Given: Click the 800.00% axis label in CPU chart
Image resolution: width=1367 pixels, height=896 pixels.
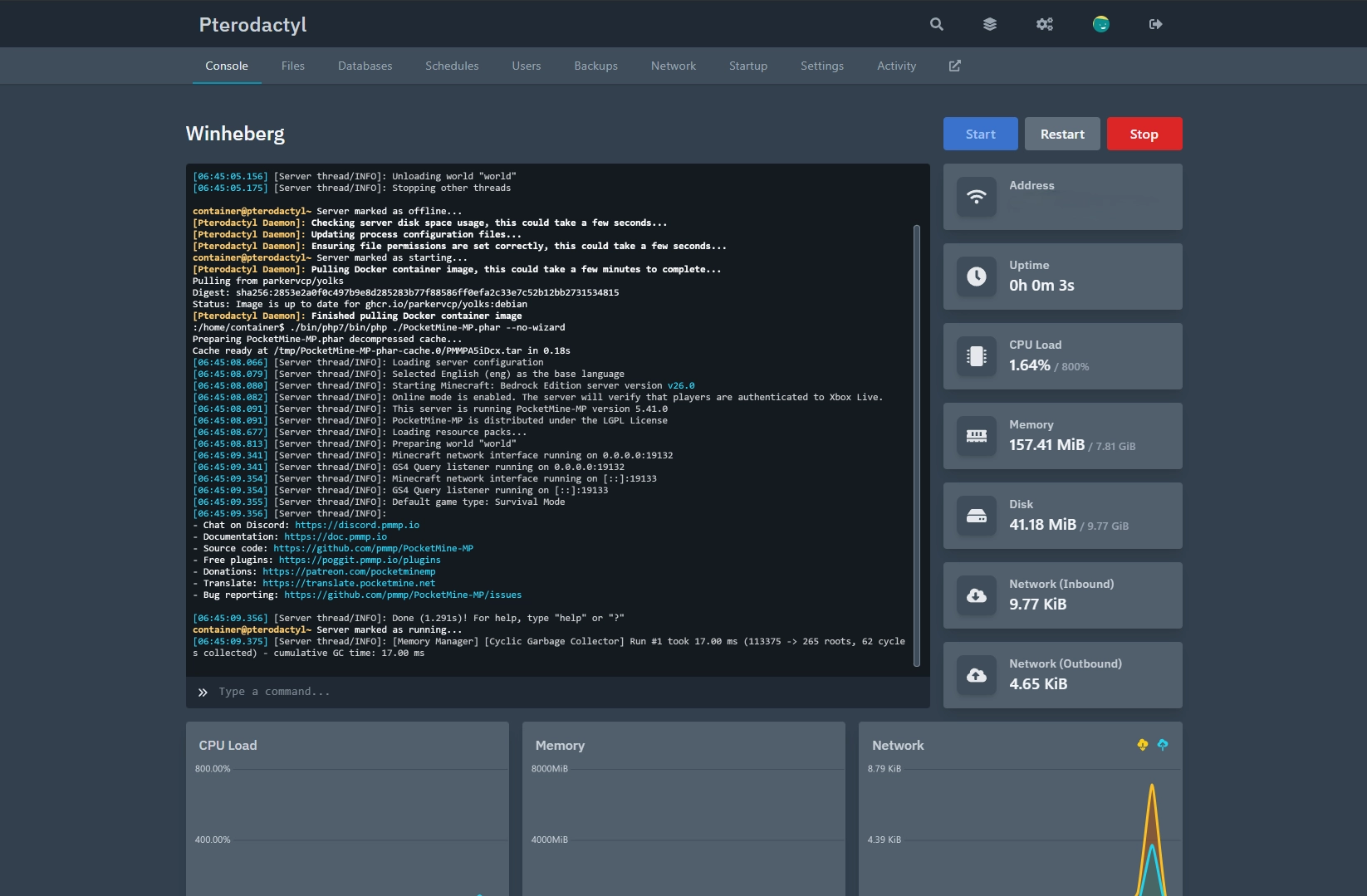Looking at the screenshot, I should click(x=213, y=768).
